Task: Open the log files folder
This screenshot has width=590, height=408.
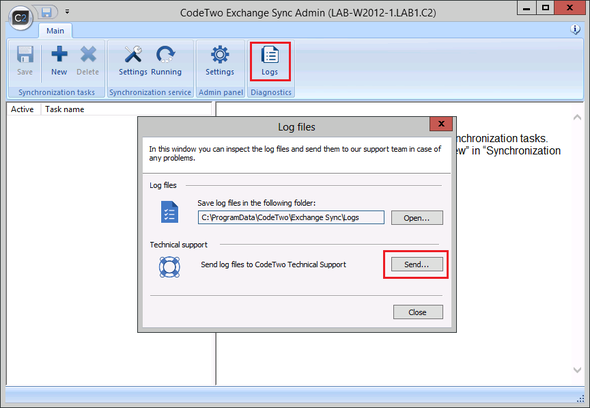Action: point(417,218)
